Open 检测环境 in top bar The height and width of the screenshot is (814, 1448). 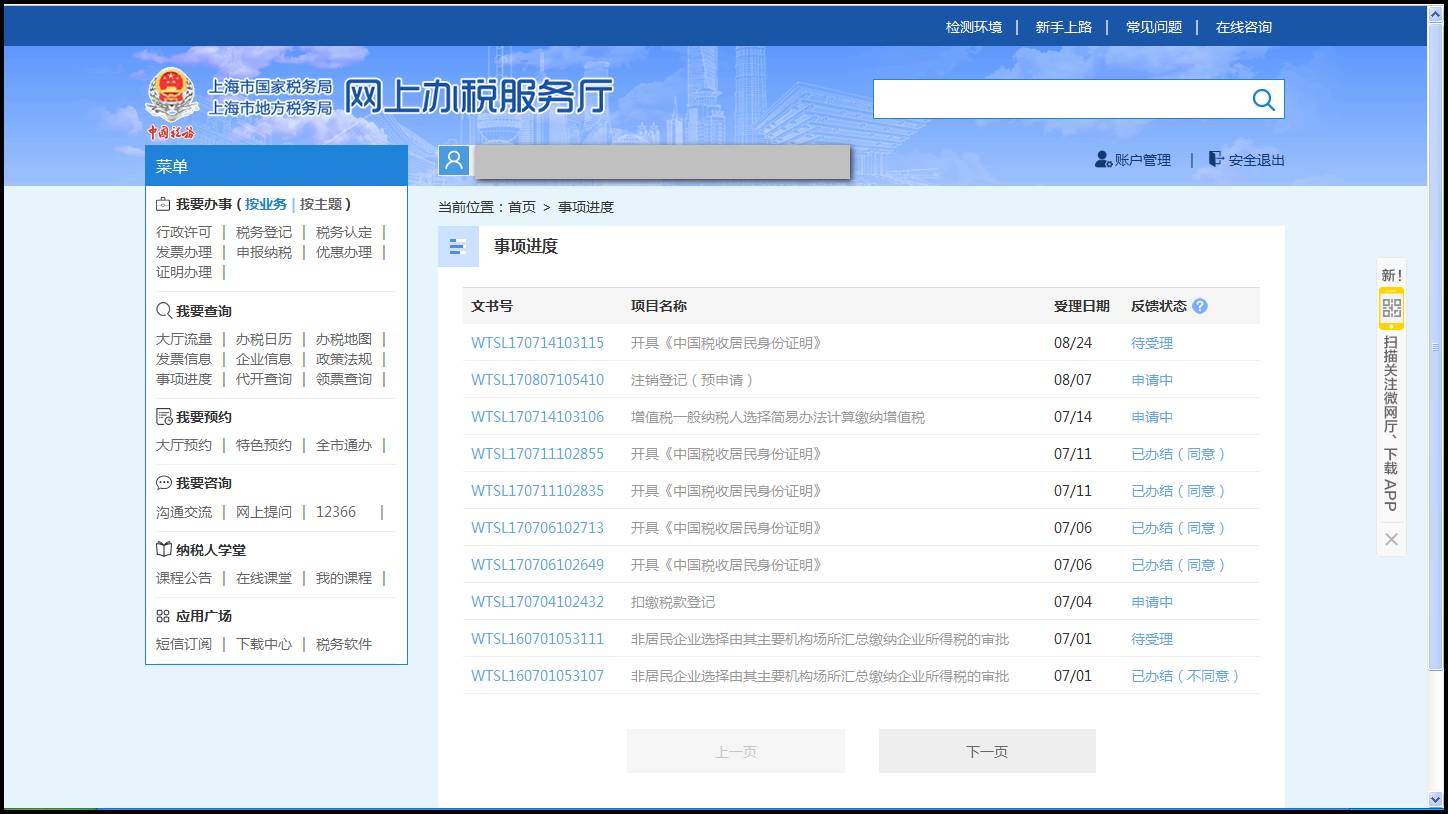click(974, 27)
